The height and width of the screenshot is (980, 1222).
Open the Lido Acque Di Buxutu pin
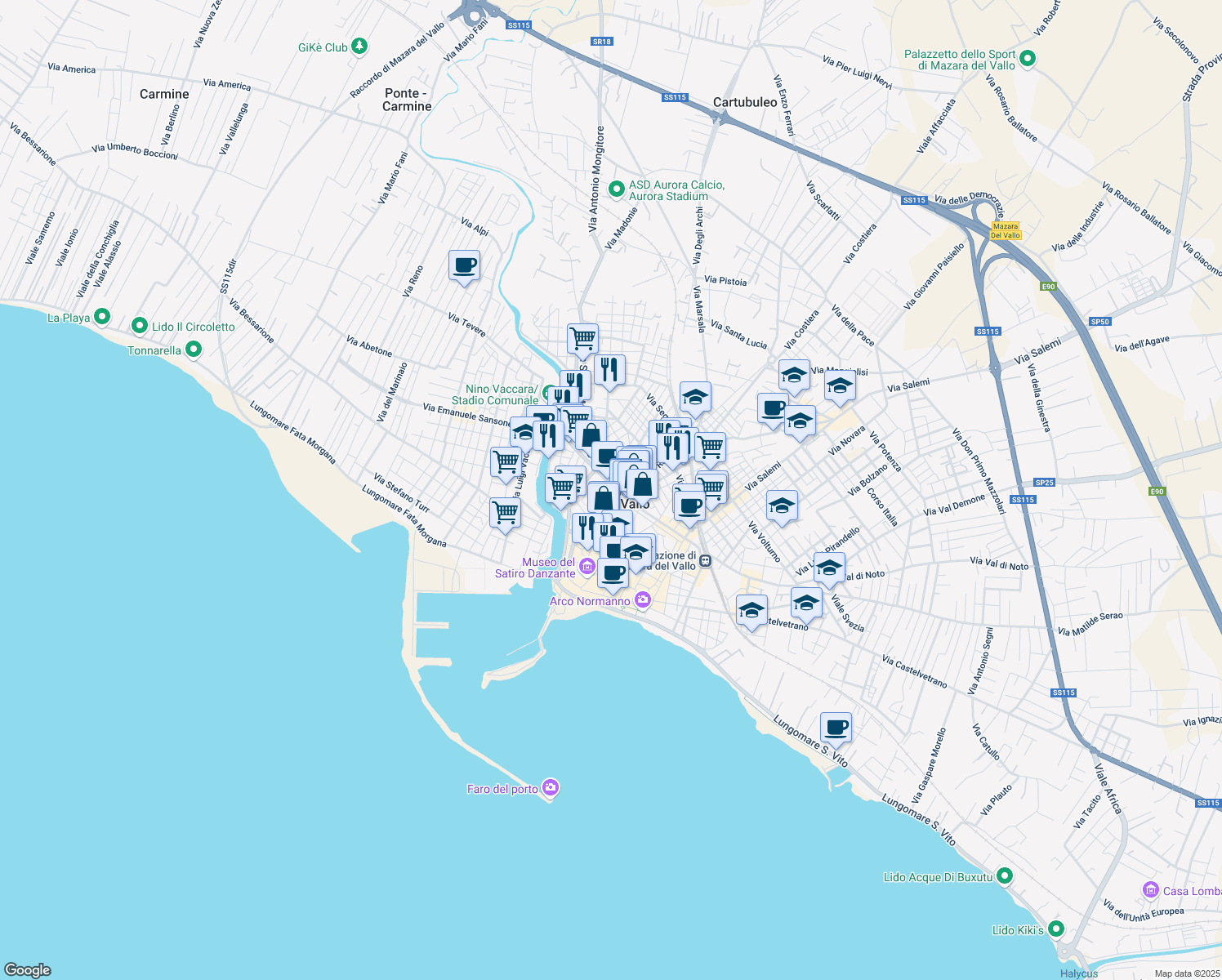(1006, 876)
